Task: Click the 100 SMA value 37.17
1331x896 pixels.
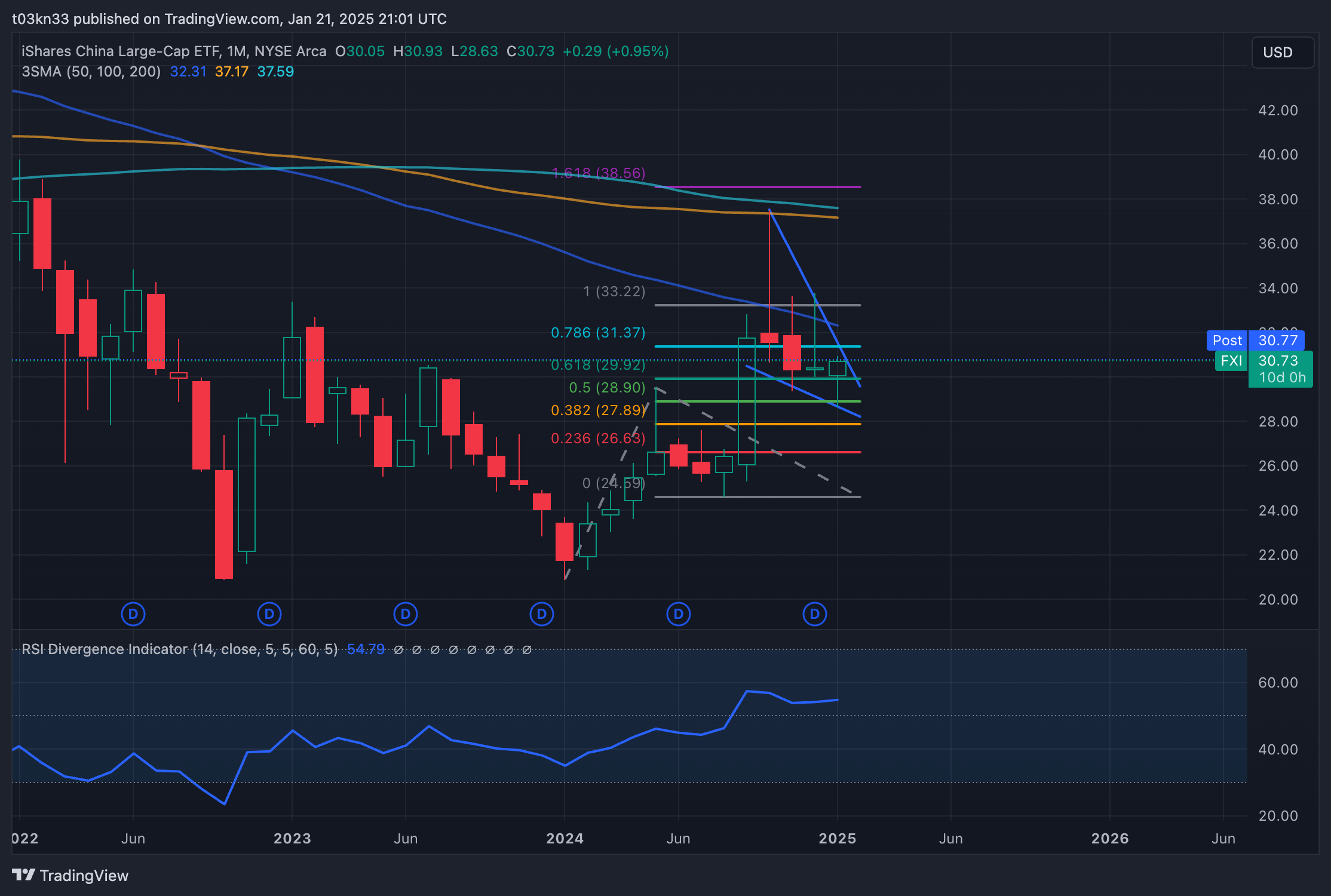Action: [x=232, y=72]
